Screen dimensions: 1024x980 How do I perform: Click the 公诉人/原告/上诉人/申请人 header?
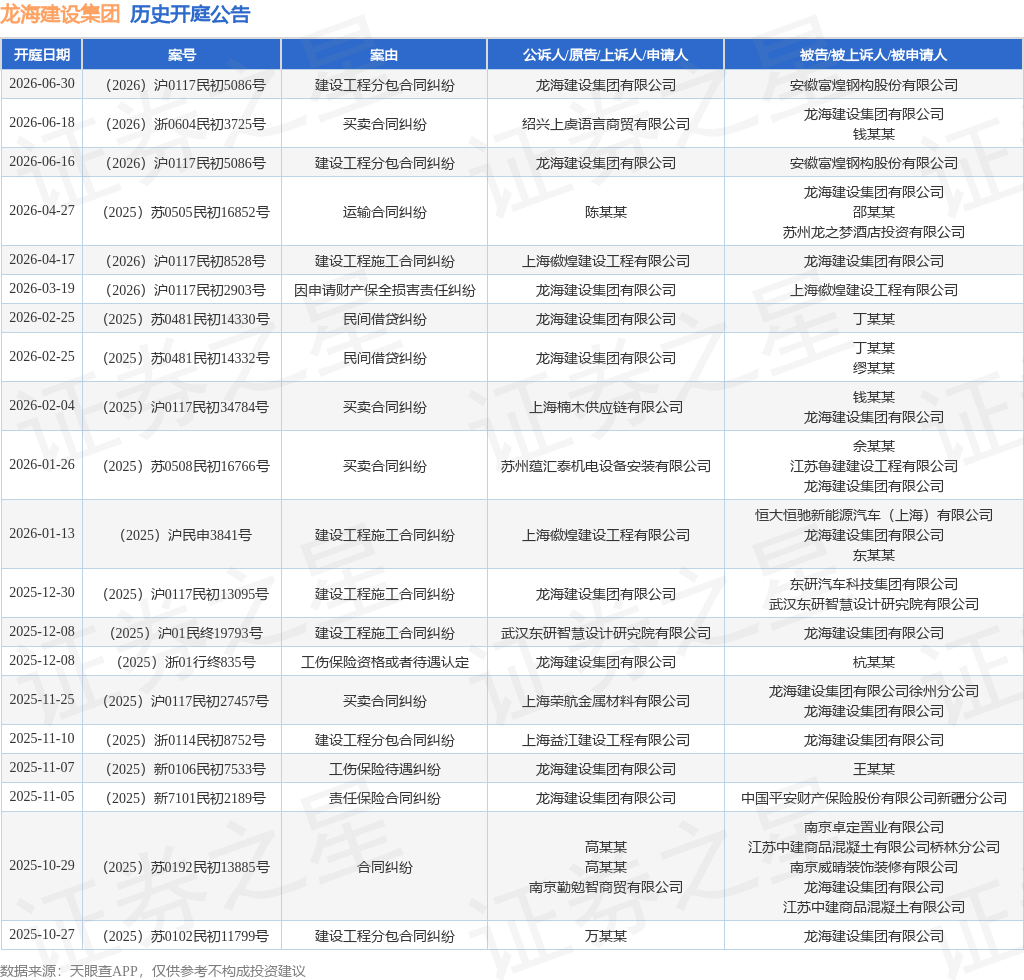(605, 55)
